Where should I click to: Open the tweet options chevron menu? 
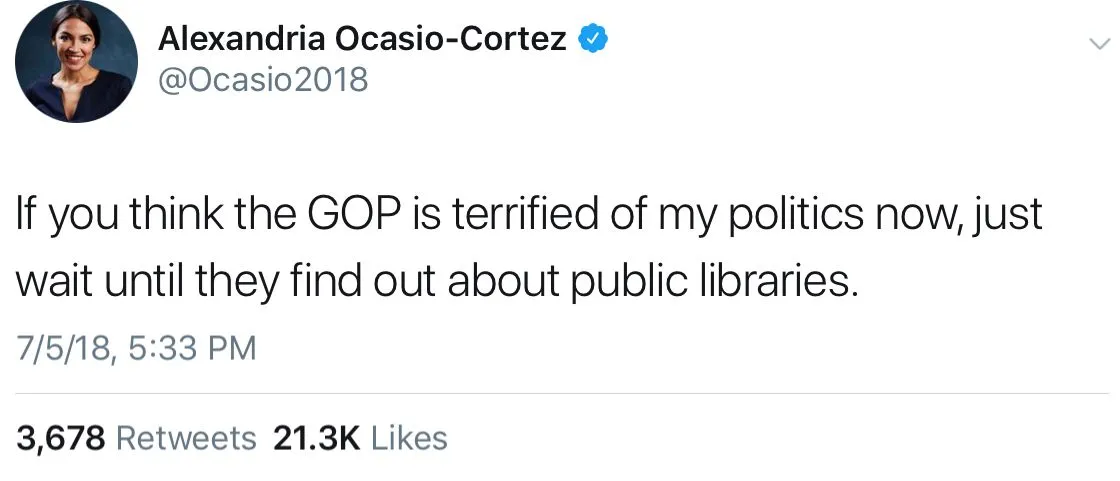point(1098,44)
